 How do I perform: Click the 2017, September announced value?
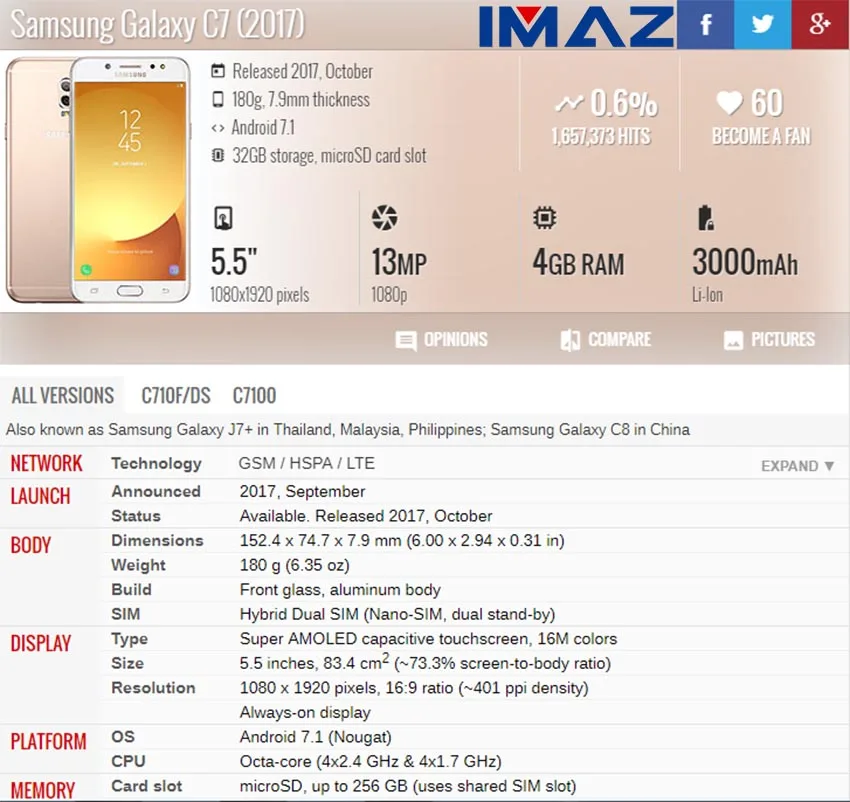(302, 492)
